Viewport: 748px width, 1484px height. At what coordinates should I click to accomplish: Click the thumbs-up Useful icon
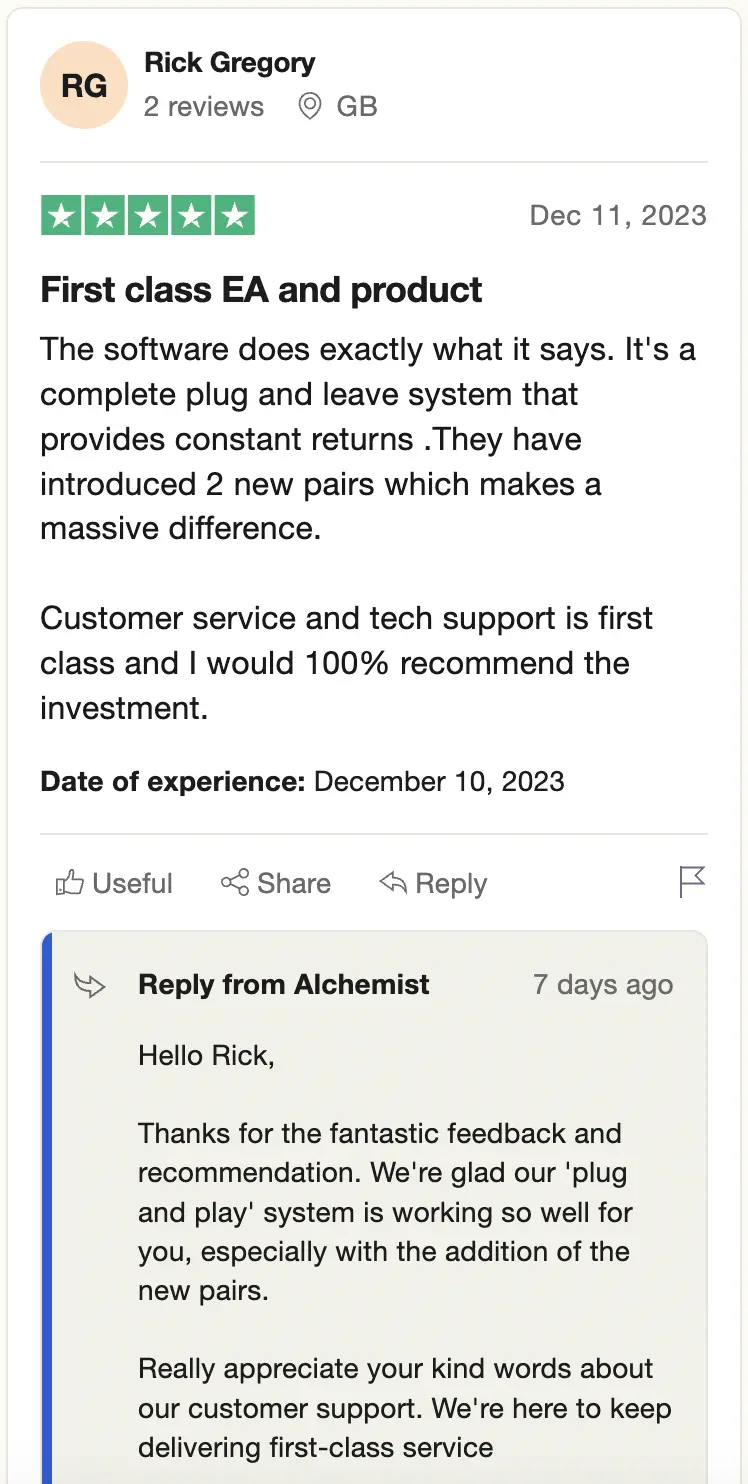69,883
